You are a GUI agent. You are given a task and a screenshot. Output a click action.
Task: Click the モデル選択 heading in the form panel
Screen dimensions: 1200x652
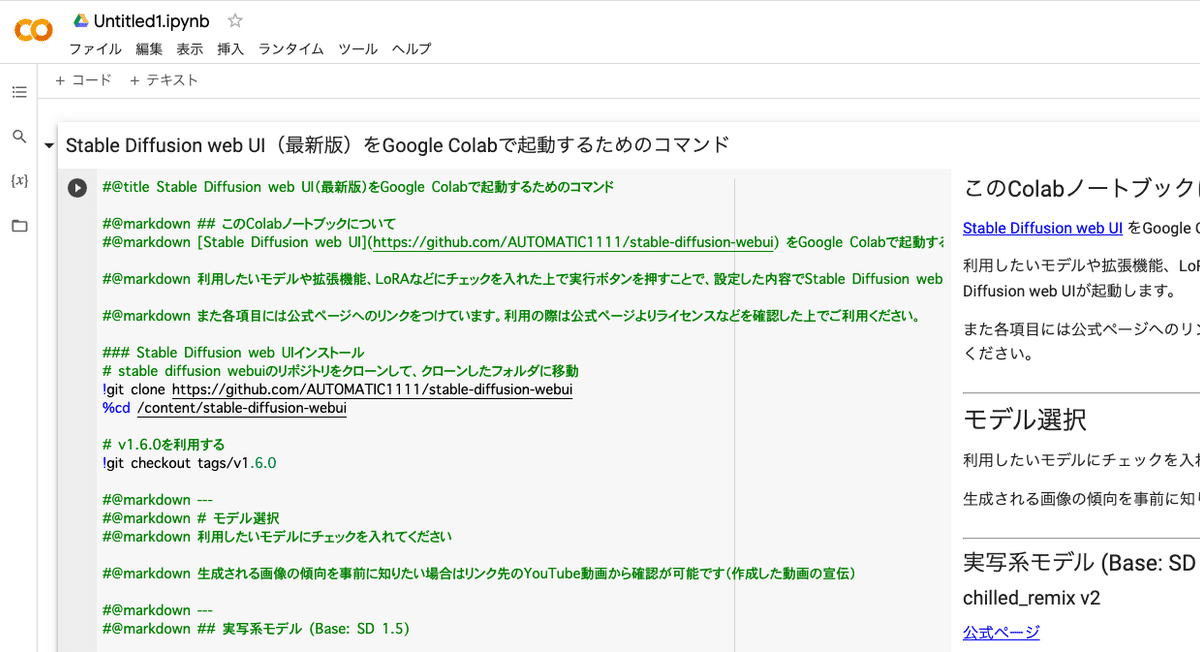pos(1025,419)
